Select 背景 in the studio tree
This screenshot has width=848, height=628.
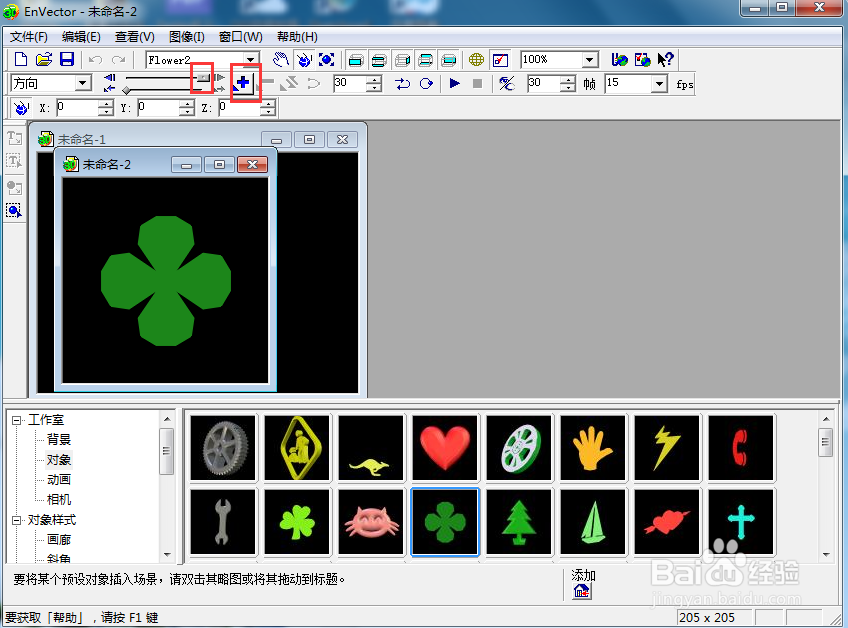59,440
